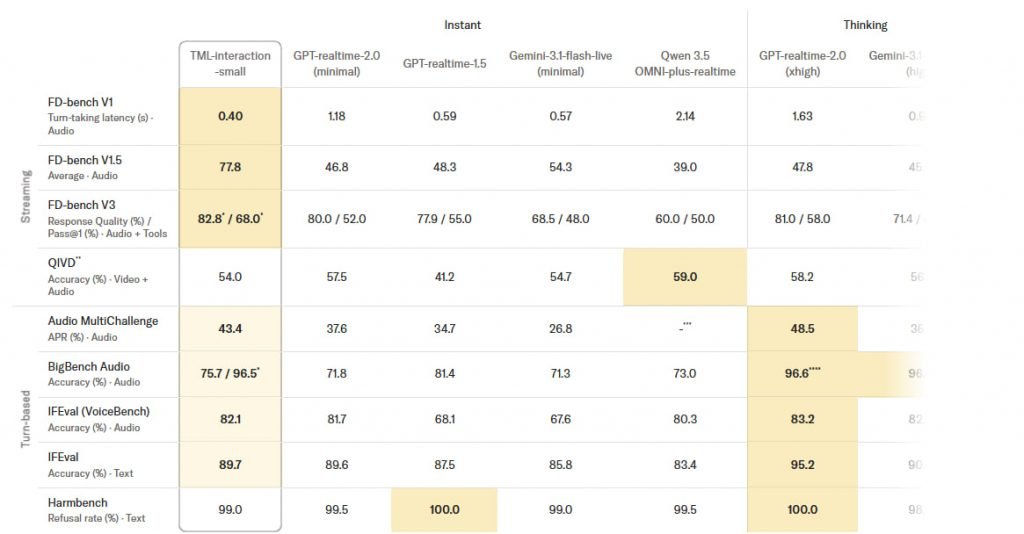Select the highlighted 59.0 QIVD cell
Image resolution: width=1024 pixels, height=534 pixels.
point(684,277)
